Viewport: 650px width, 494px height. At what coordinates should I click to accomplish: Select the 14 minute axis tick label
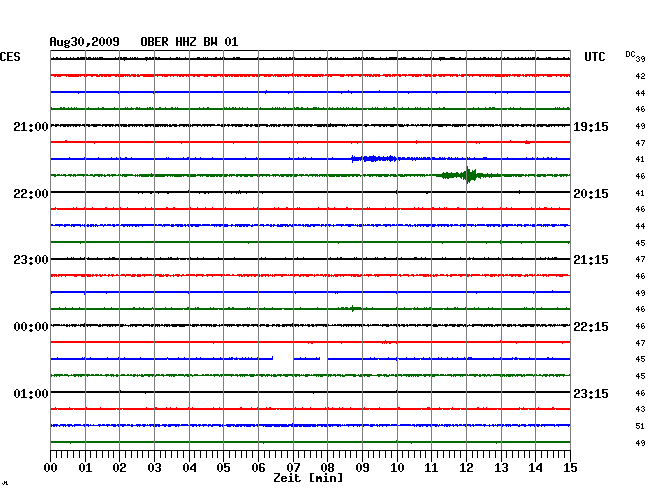click(535, 468)
